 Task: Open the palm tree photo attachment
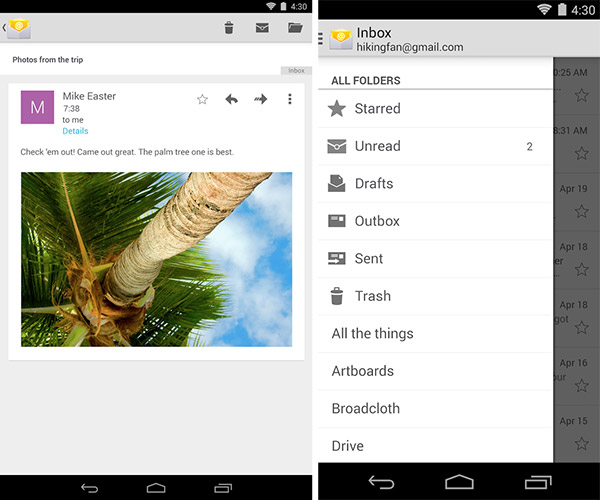[156, 259]
